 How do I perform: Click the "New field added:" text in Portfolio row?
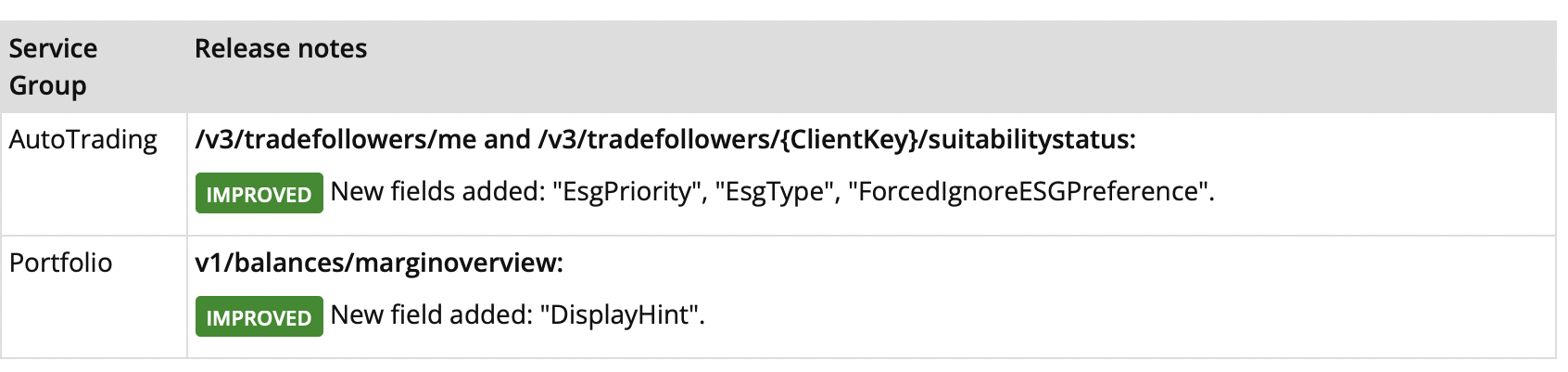point(432,315)
